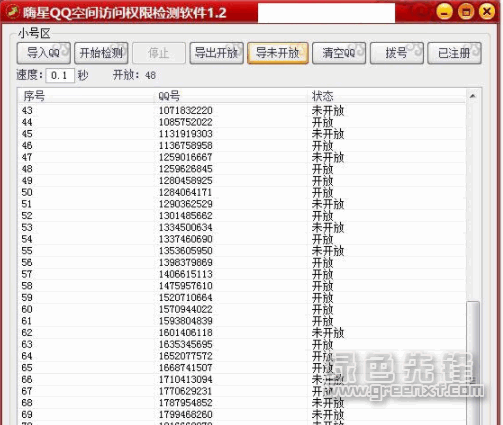Select row with QQ 1280458925
The width and height of the screenshot is (503, 425).
242,180
